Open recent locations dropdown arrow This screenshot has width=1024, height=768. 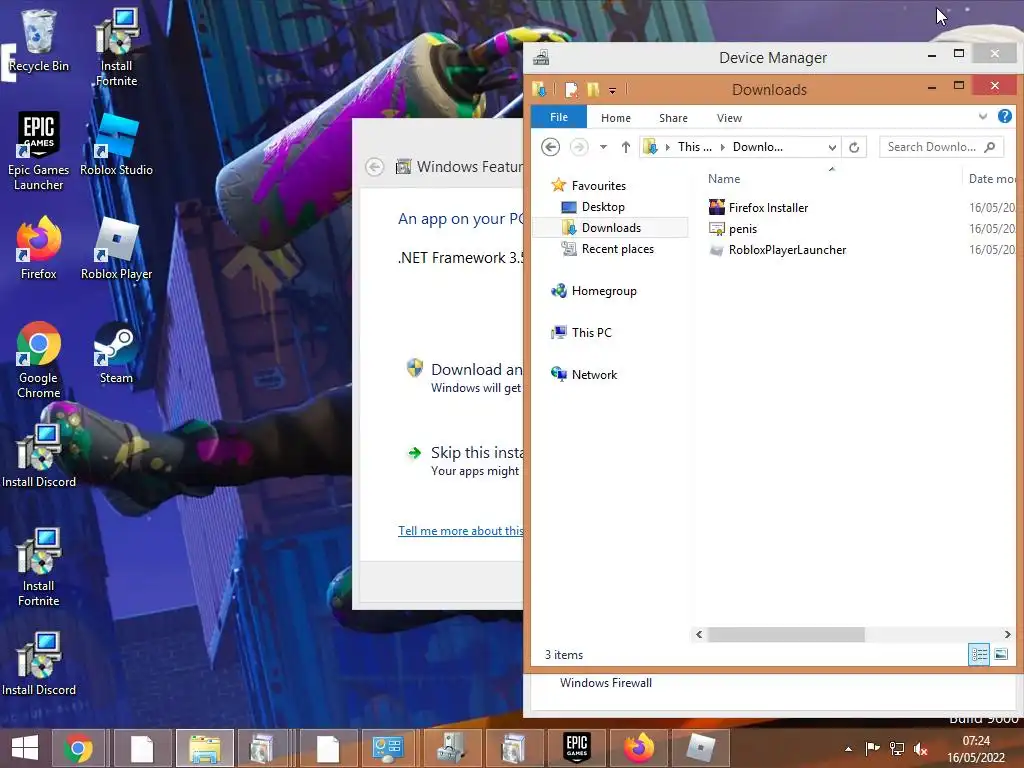603,147
